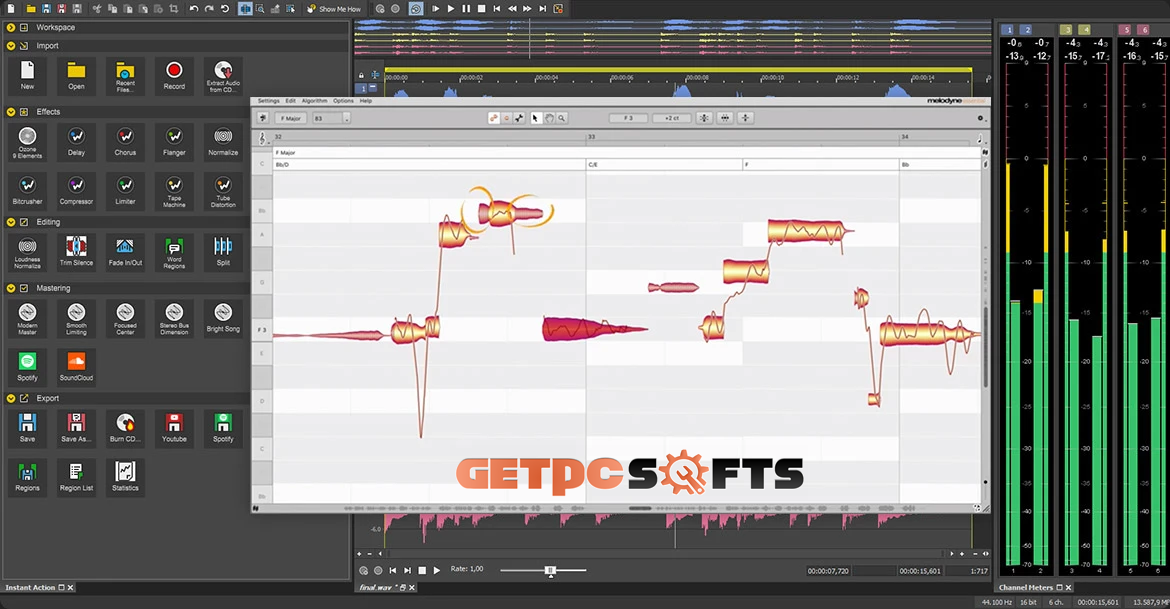This screenshot has height=609, width=1170.
Task: Open Melodyne Edit menu
Action: coord(290,101)
